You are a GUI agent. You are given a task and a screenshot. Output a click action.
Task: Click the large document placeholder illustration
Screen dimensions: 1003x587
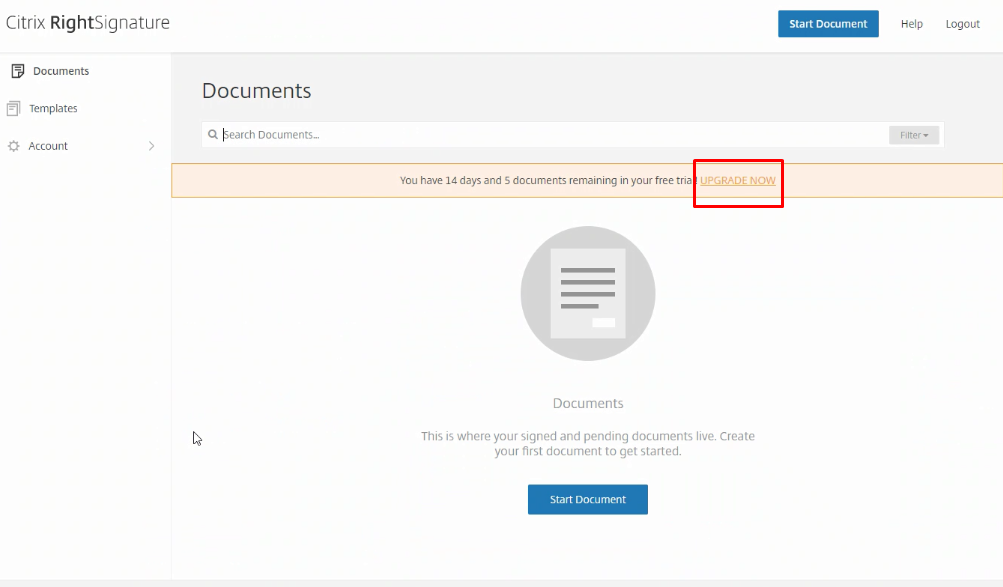coord(588,294)
